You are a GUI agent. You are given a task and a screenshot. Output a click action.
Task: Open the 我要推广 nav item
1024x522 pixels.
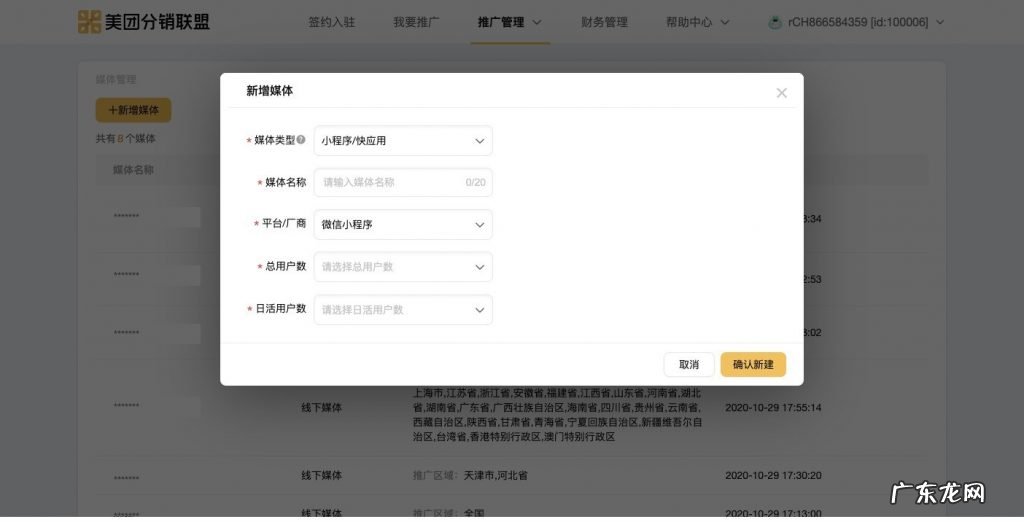click(416, 22)
